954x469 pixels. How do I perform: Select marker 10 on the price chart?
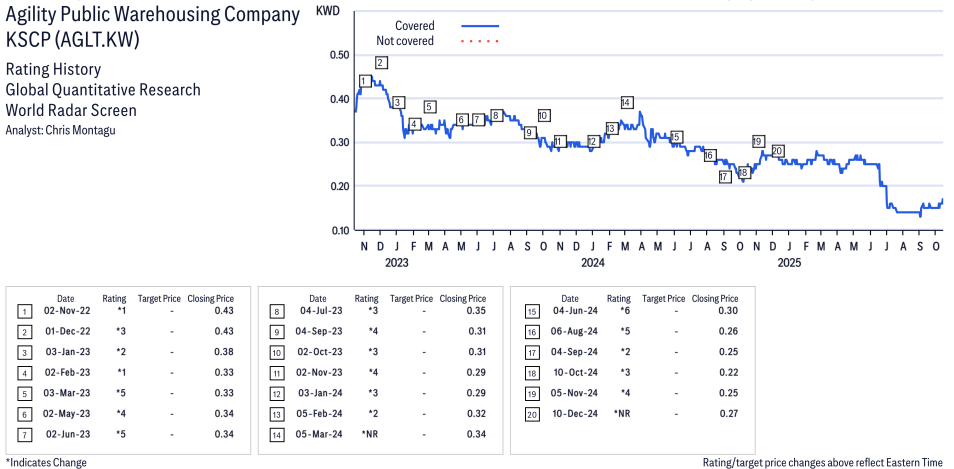(x=543, y=115)
